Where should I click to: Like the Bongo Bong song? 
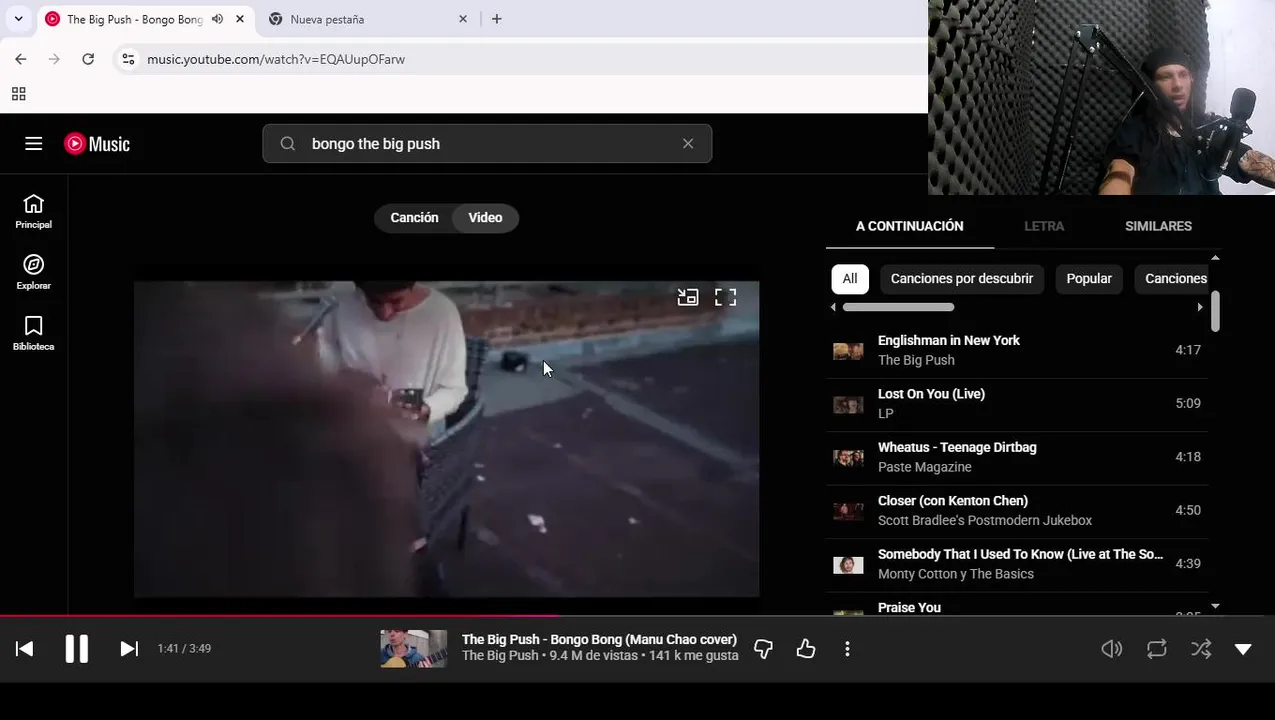point(806,649)
